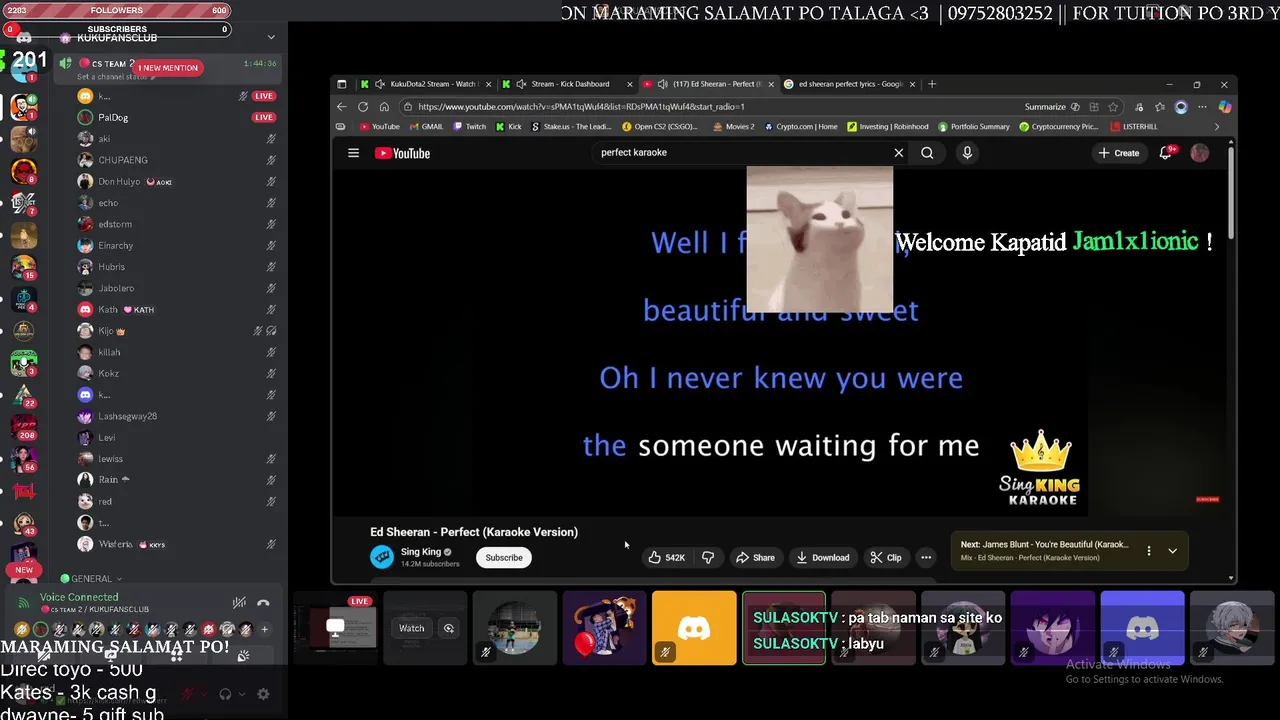Open more actions ellipsis beside Clip
The height and width of the screenshot is (720, 1280).
click(926, 557)
